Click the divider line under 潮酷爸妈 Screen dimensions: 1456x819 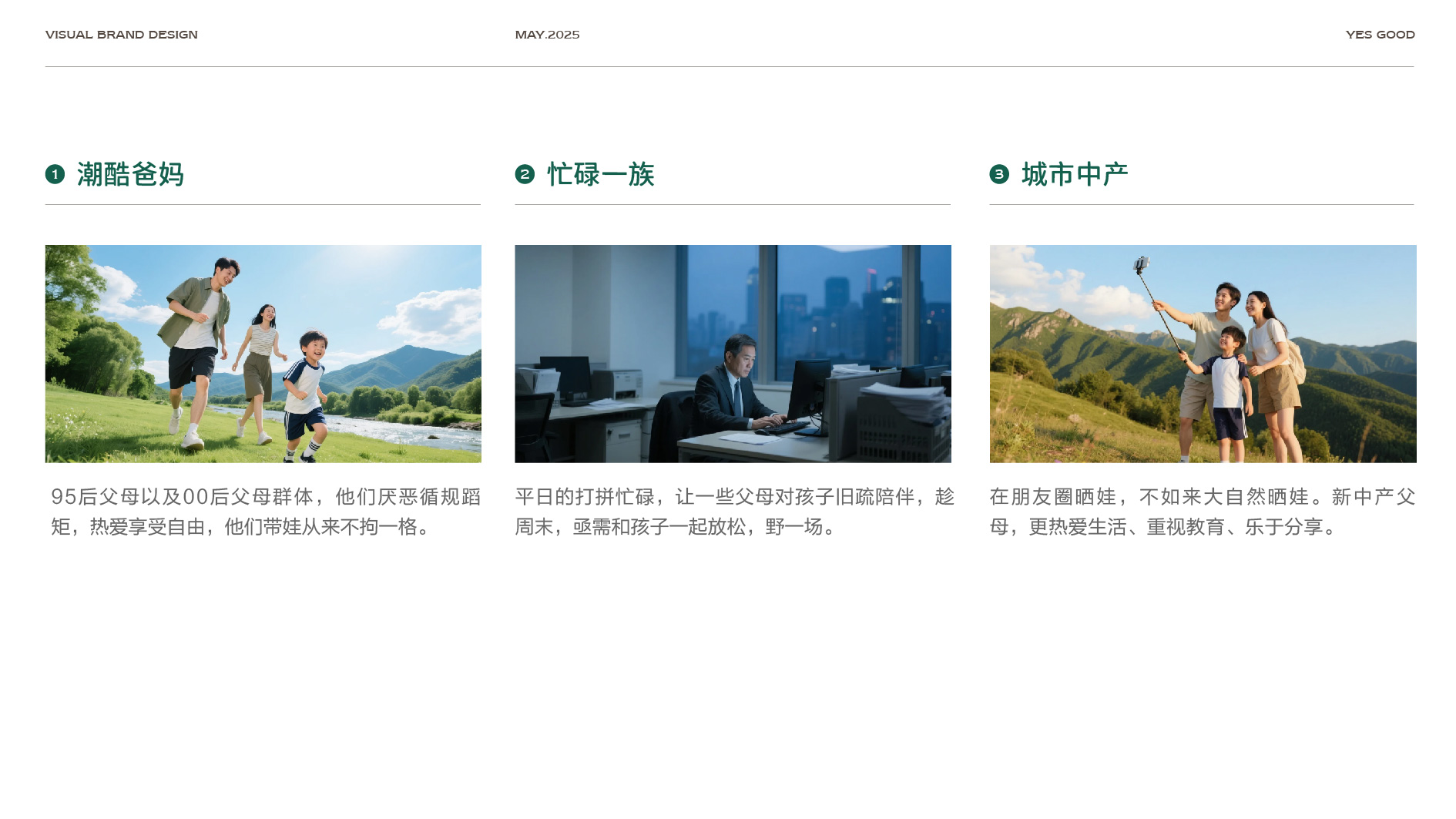(263, 204)
